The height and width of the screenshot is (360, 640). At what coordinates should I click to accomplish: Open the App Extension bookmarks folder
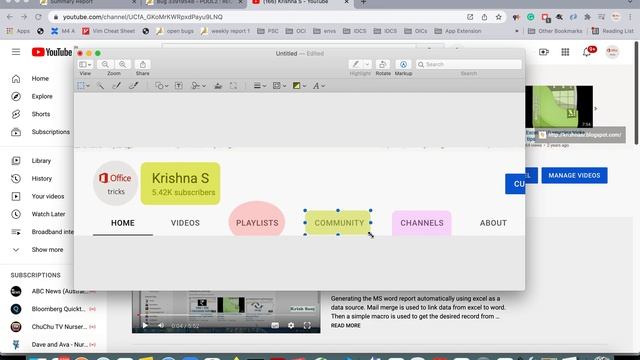[458, 31]
